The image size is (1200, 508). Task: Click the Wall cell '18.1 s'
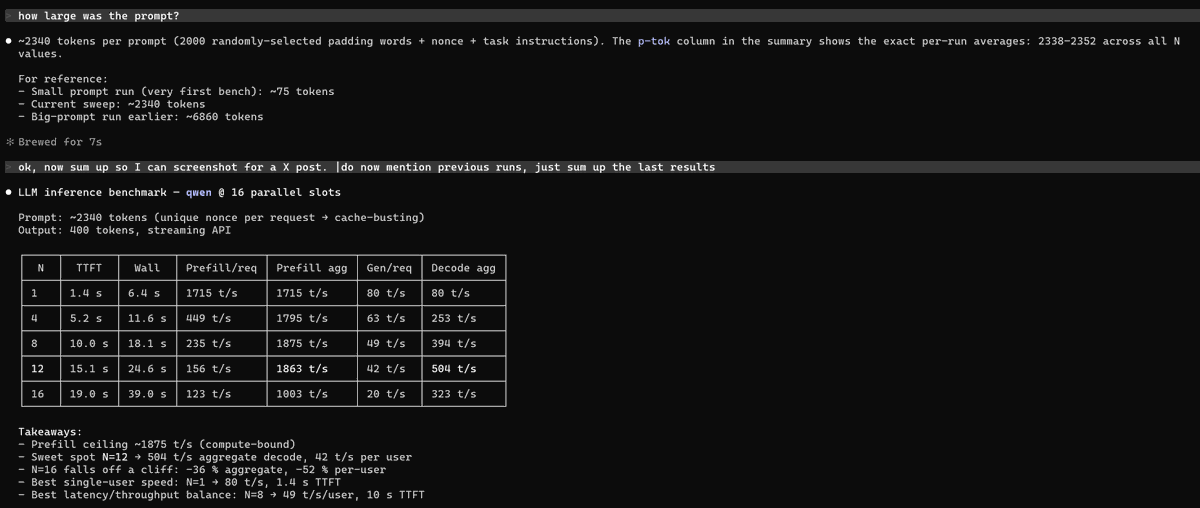[x=146, y=343]
